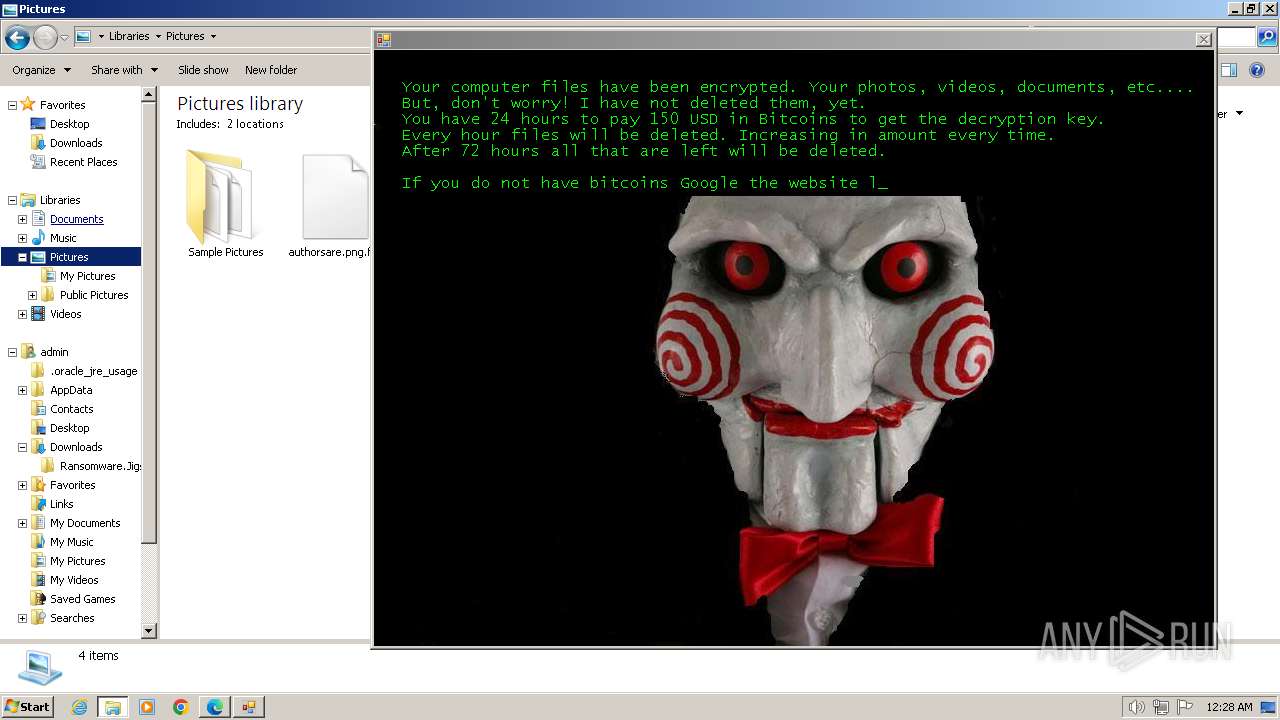Open the Music library

[x=63, y=238]
